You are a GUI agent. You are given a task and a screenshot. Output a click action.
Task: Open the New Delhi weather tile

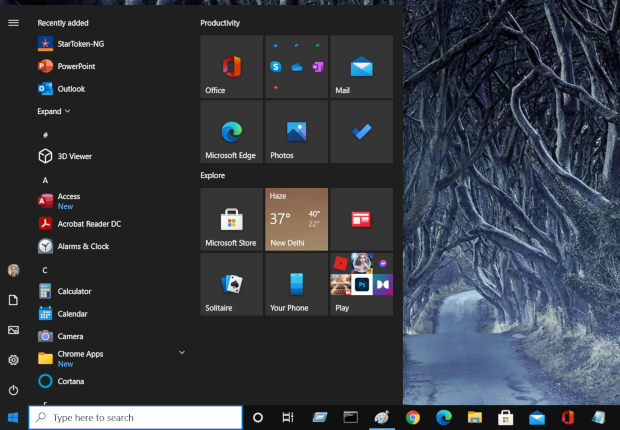(x=296, y=219)
